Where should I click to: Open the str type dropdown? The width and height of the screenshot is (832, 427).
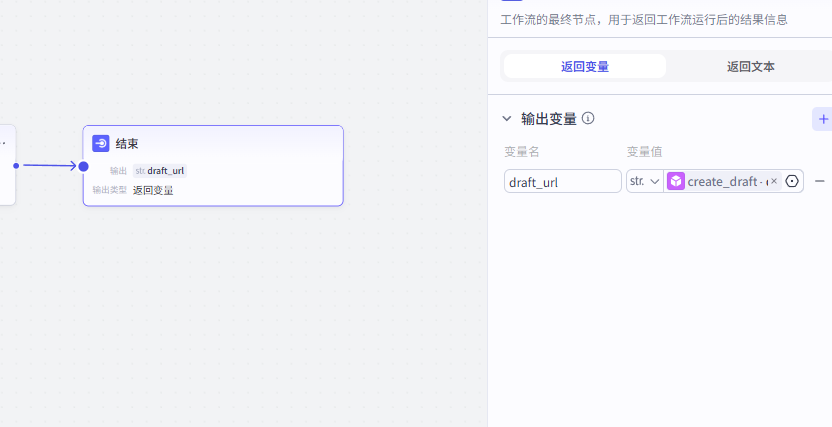tap(644, 181)
